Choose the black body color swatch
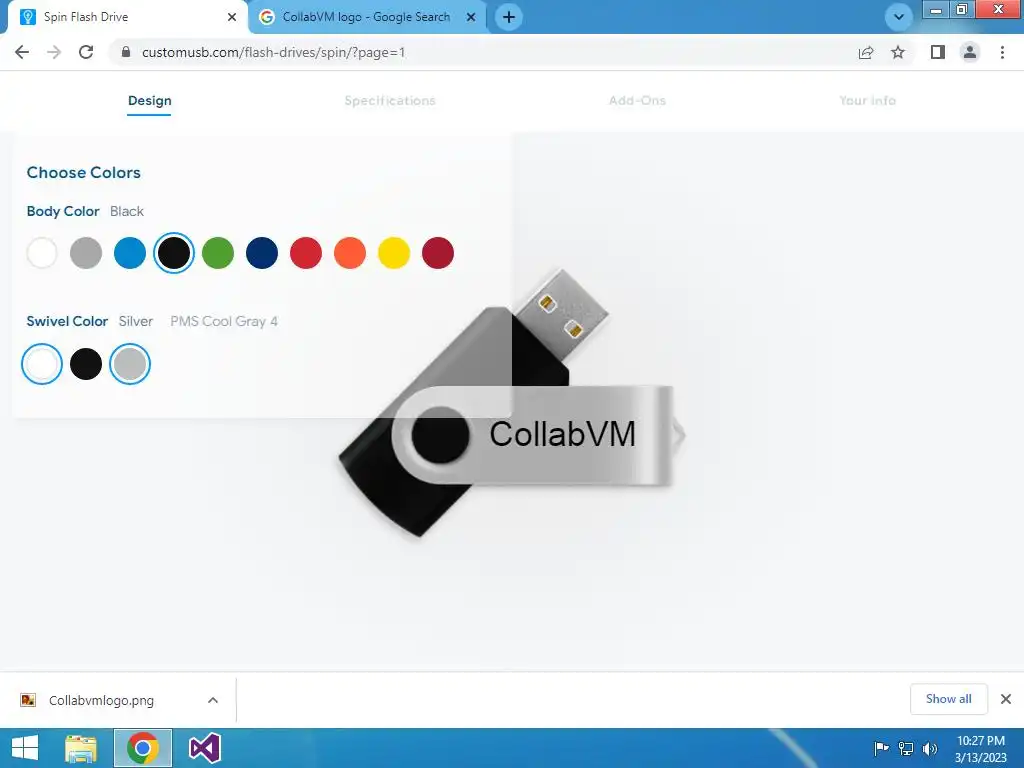The image size is (1024, 768). 174,253
